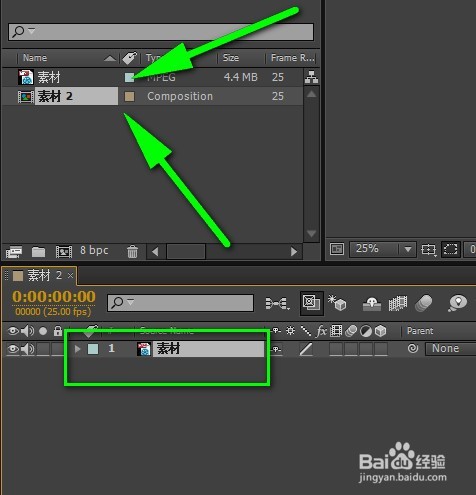
Task: Enable 3D Layer switch for layer 1
Action: [380, 349]
